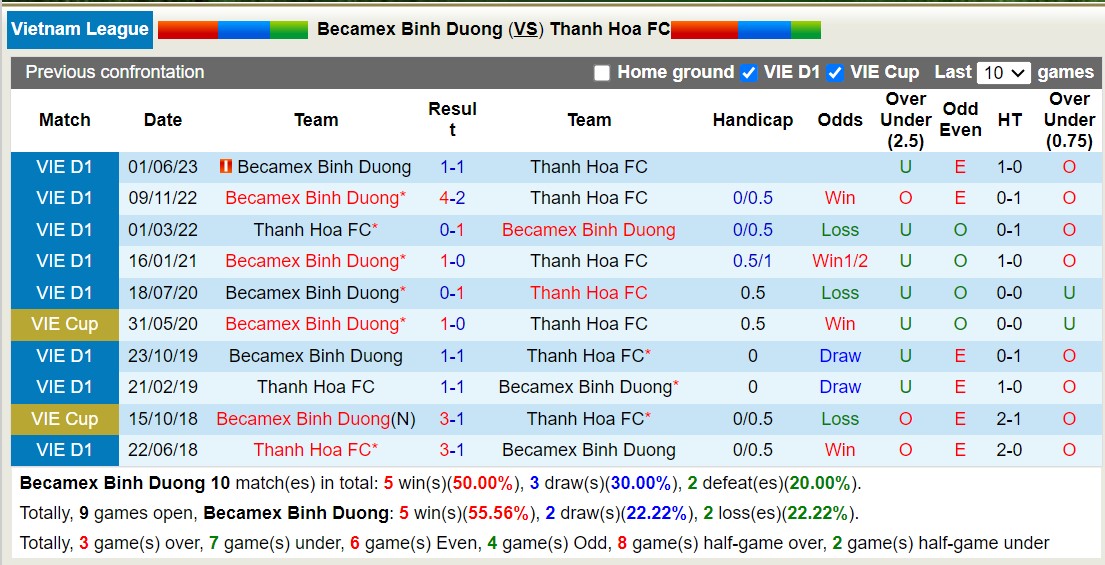Screen dimensions: 1105x565
Task: Select the Over Under (2.5) column header
Action: tap(906, 120)
